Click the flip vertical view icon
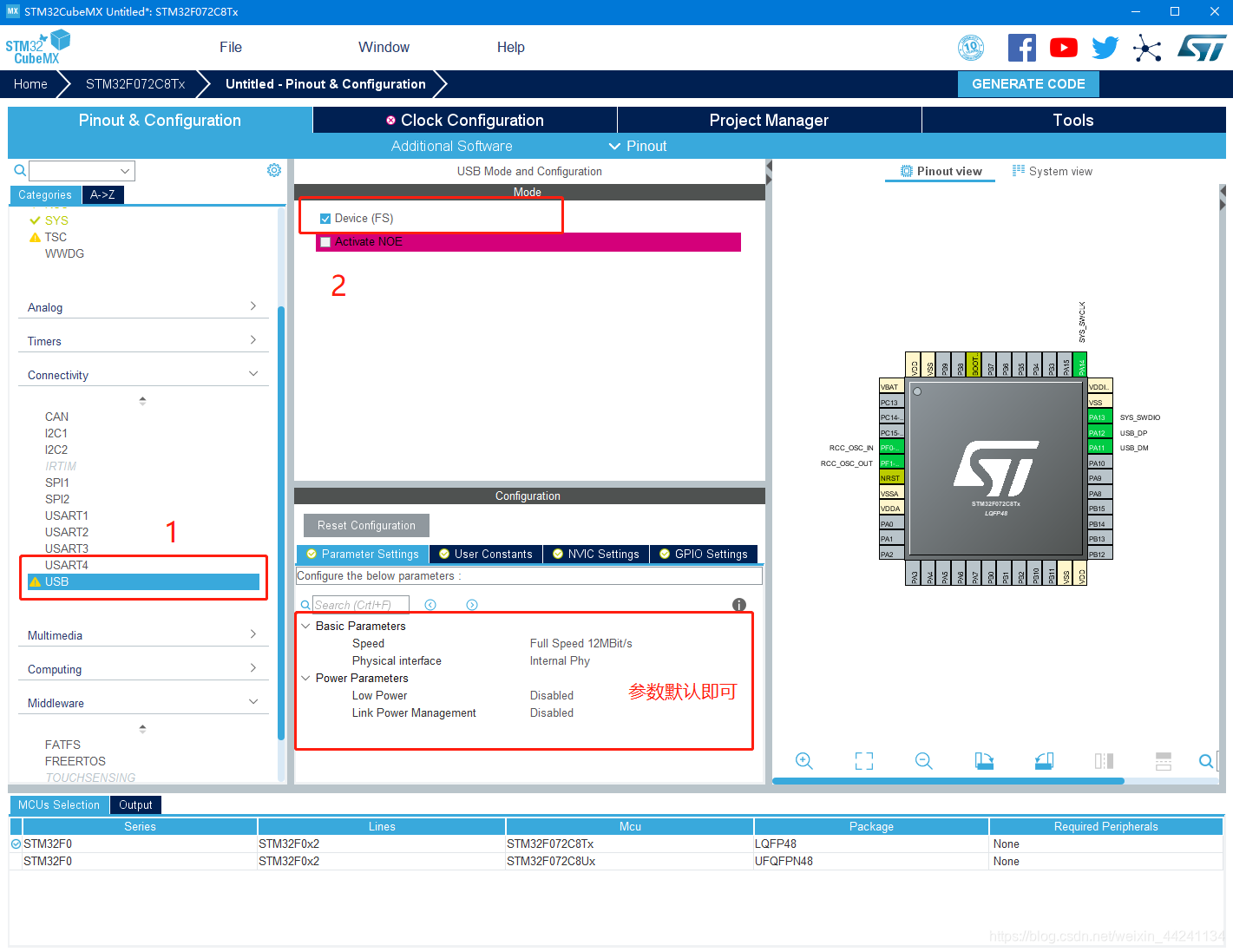This screenshot has width=1233, height=952. coord(1164,761)
